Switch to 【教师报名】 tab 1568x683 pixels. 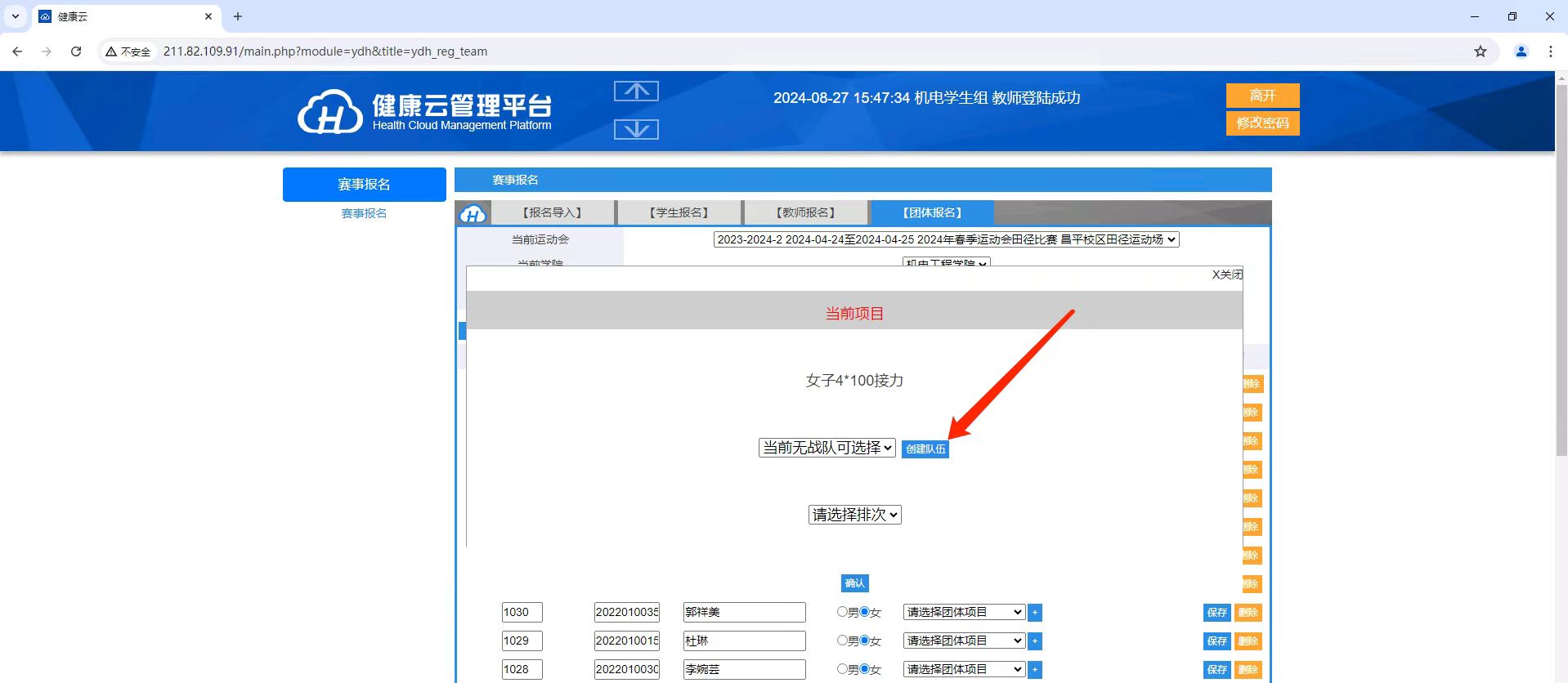pyautogui.click(x=805, y=212)
